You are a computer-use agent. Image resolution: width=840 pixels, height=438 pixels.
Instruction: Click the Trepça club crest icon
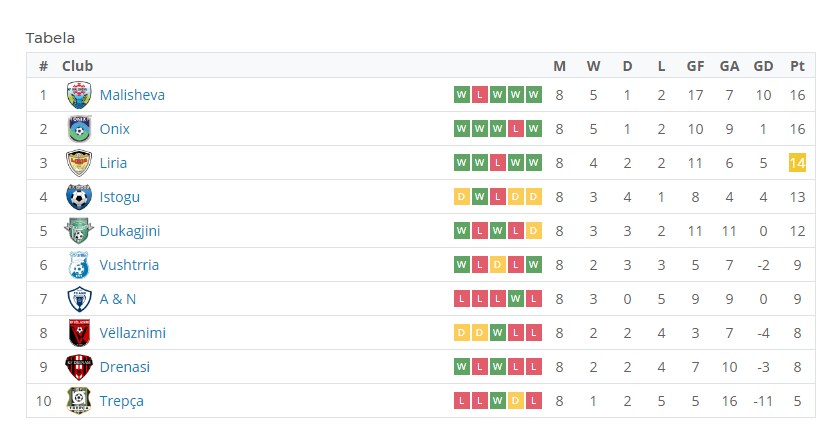(x=79, y=401)
